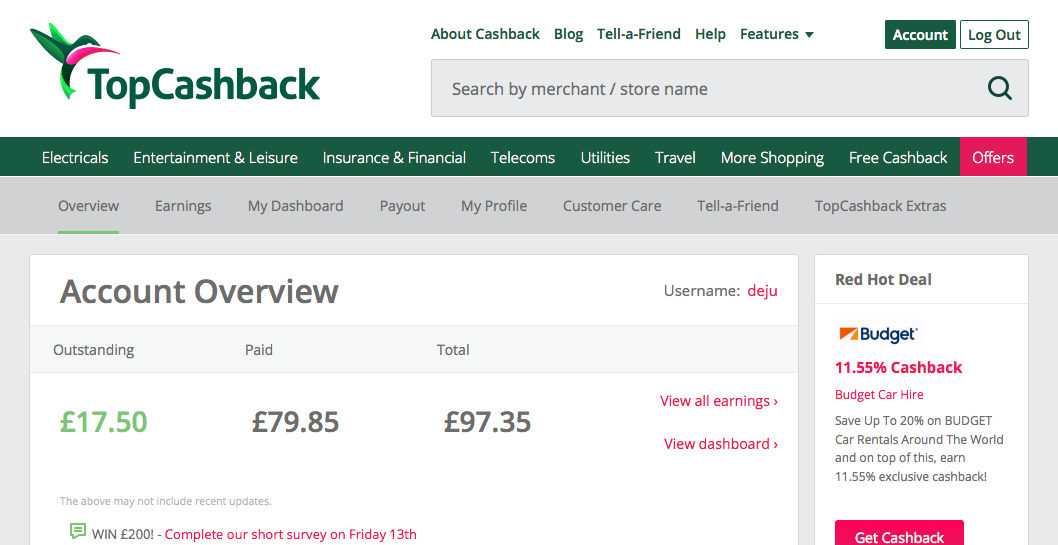
Task: Open the More Shopping category
Action: point(772,157)
